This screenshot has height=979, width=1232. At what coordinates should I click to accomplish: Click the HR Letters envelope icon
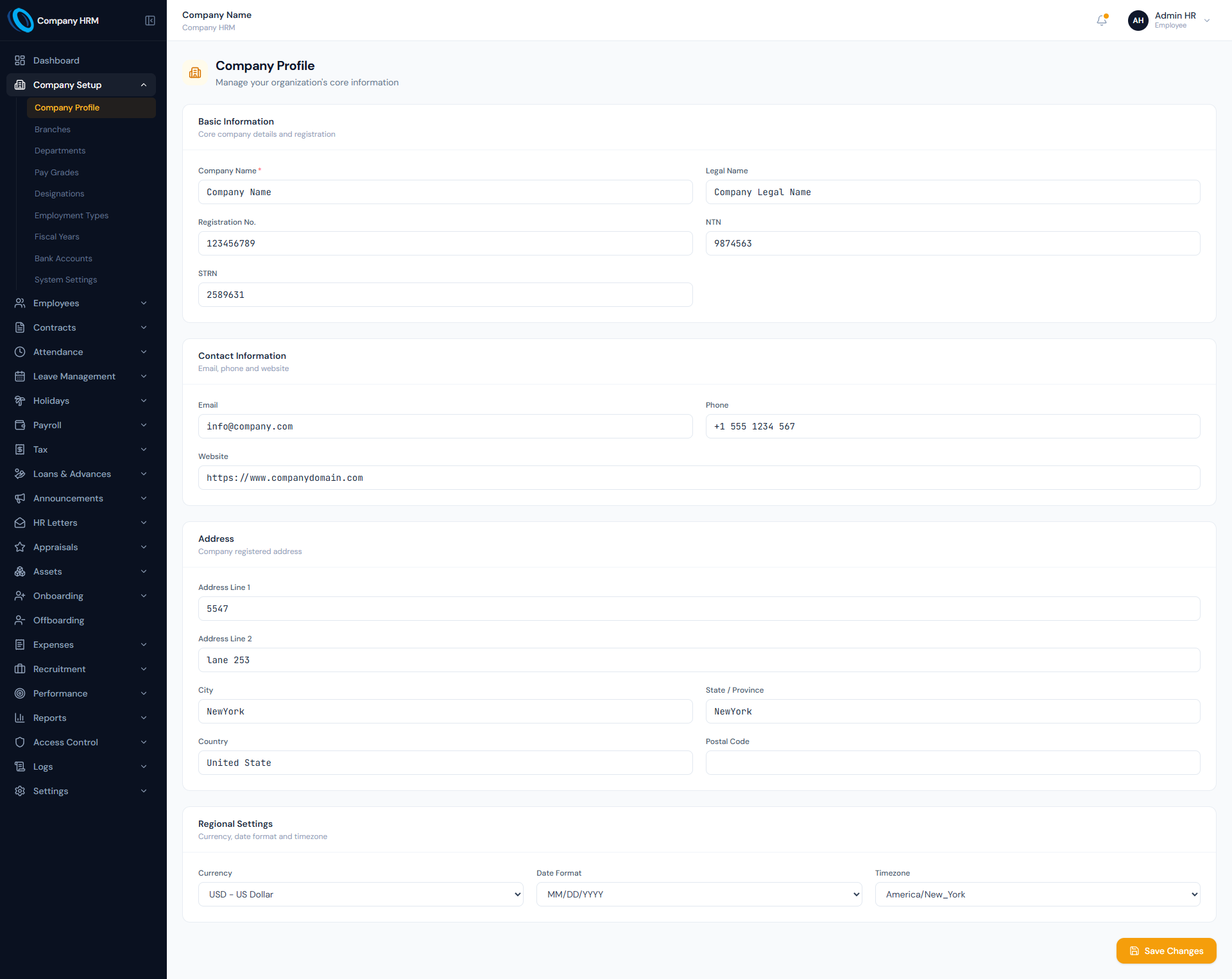20,523
